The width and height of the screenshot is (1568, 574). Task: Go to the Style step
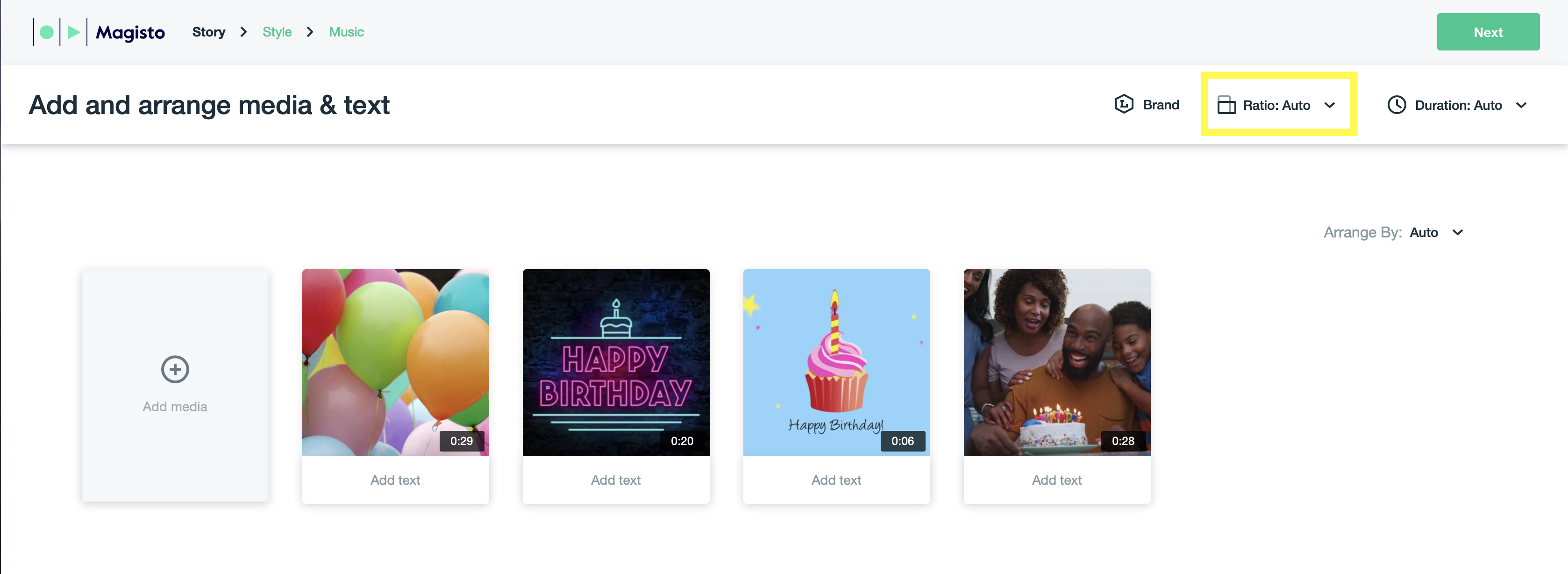(277, 32)
